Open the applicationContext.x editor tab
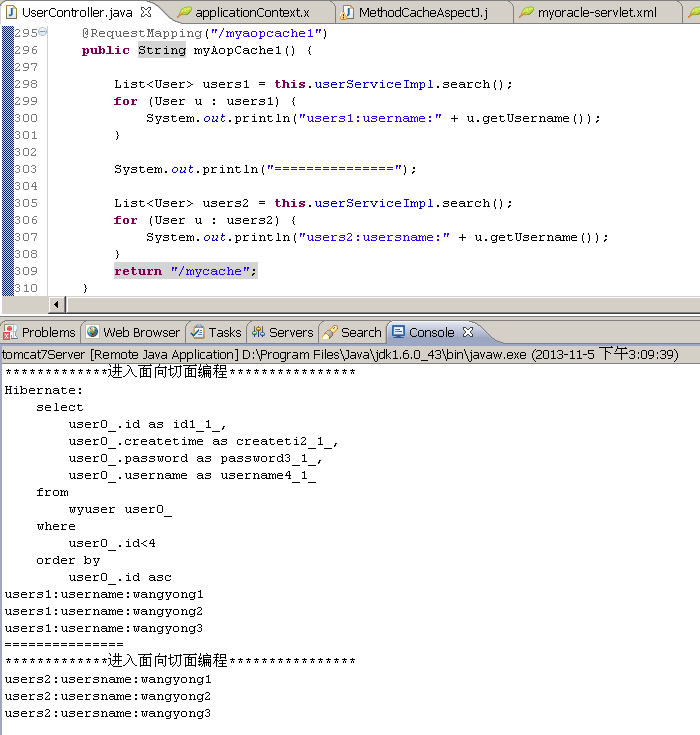This screenshot has width=700, height=735. pyautogui.click(x=252, y=13)
